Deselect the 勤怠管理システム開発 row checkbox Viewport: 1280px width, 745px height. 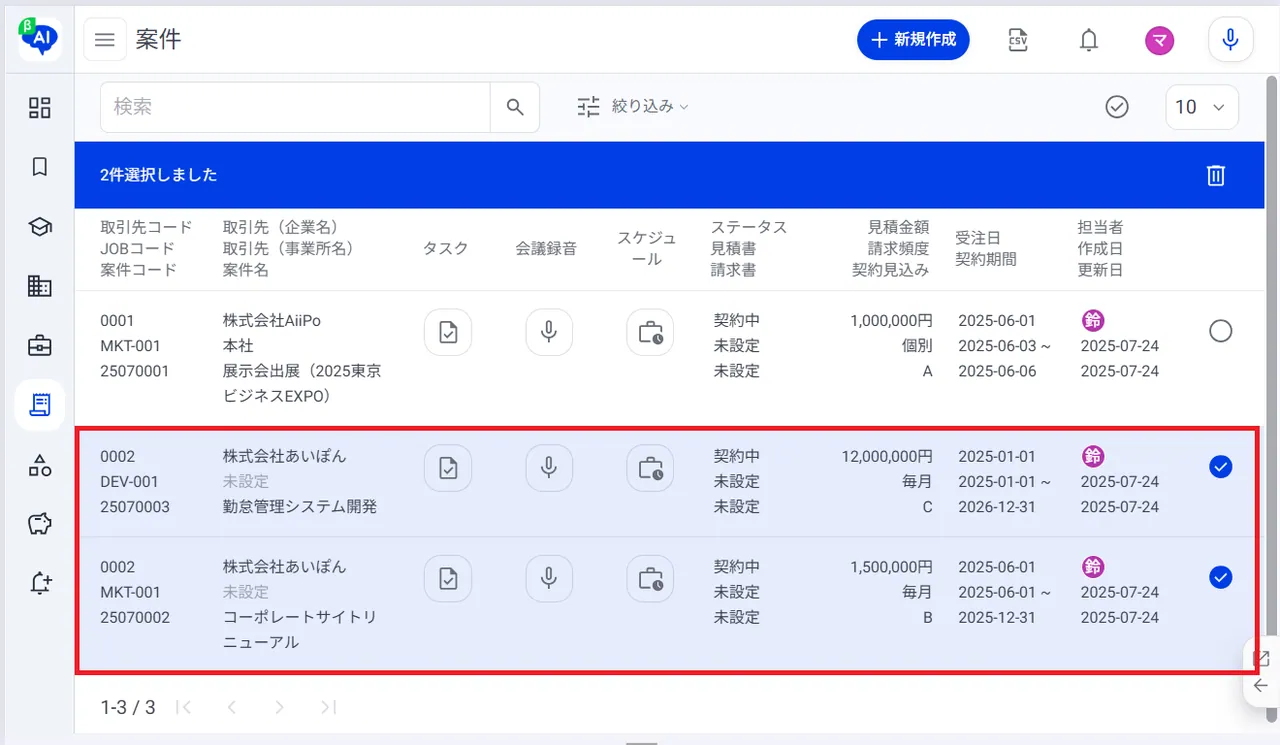point(1220,467)
